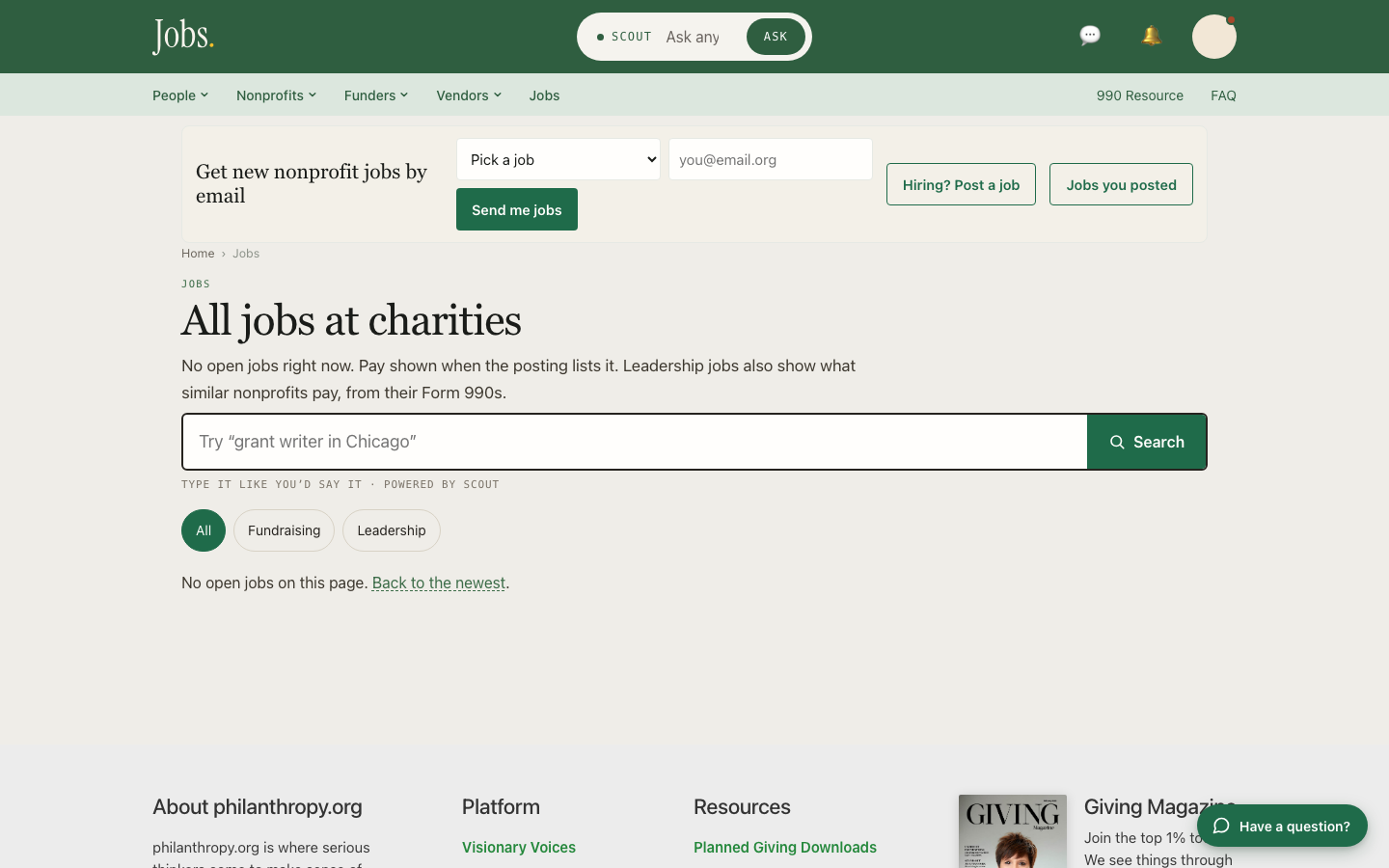The height and width of the screenshot is (868, 1389).
Task: Expand the People menu
Action: click(x=180, y=95)
